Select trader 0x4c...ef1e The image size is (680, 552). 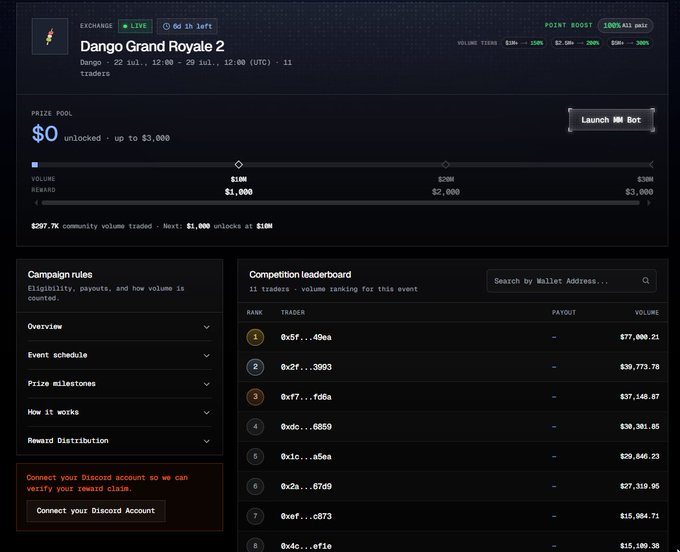tap(306, 546)
